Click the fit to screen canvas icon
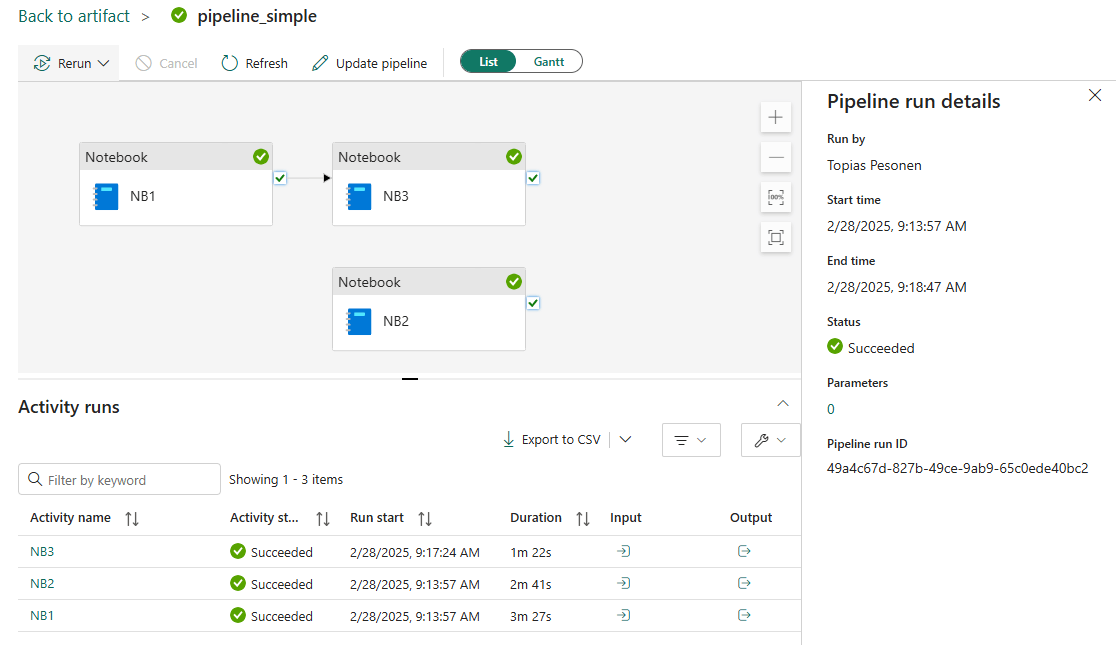The image size is (1120, 645). pos(775,237)
